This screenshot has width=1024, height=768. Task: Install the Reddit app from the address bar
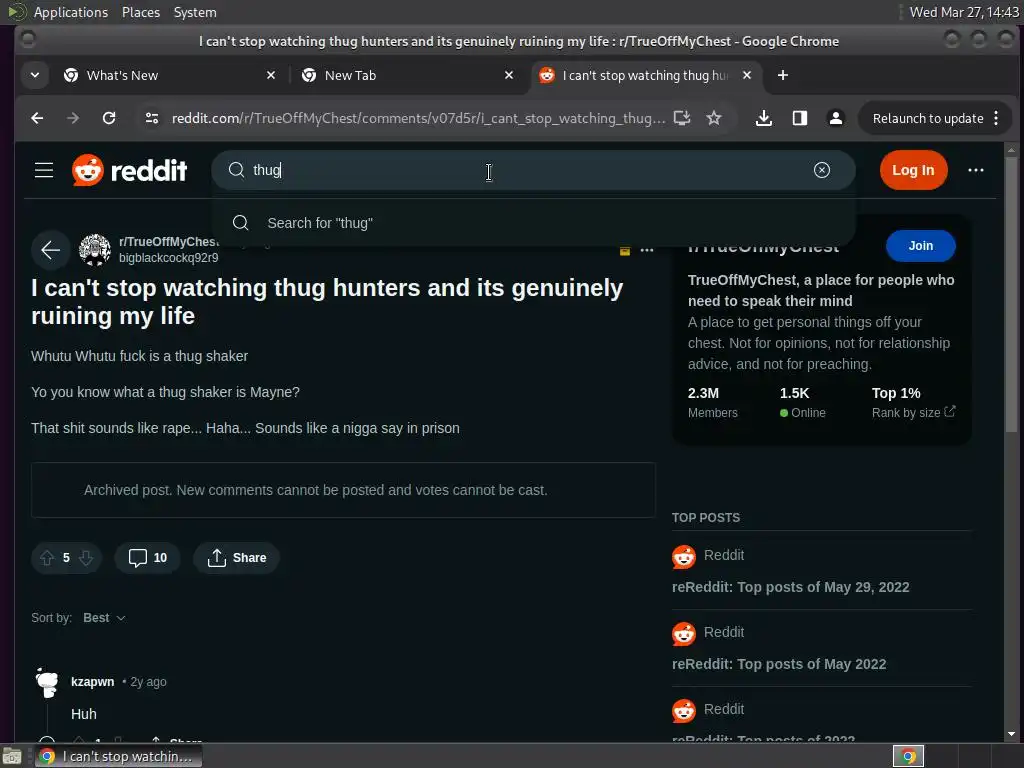pyautogui.click(x=682, y=118)
